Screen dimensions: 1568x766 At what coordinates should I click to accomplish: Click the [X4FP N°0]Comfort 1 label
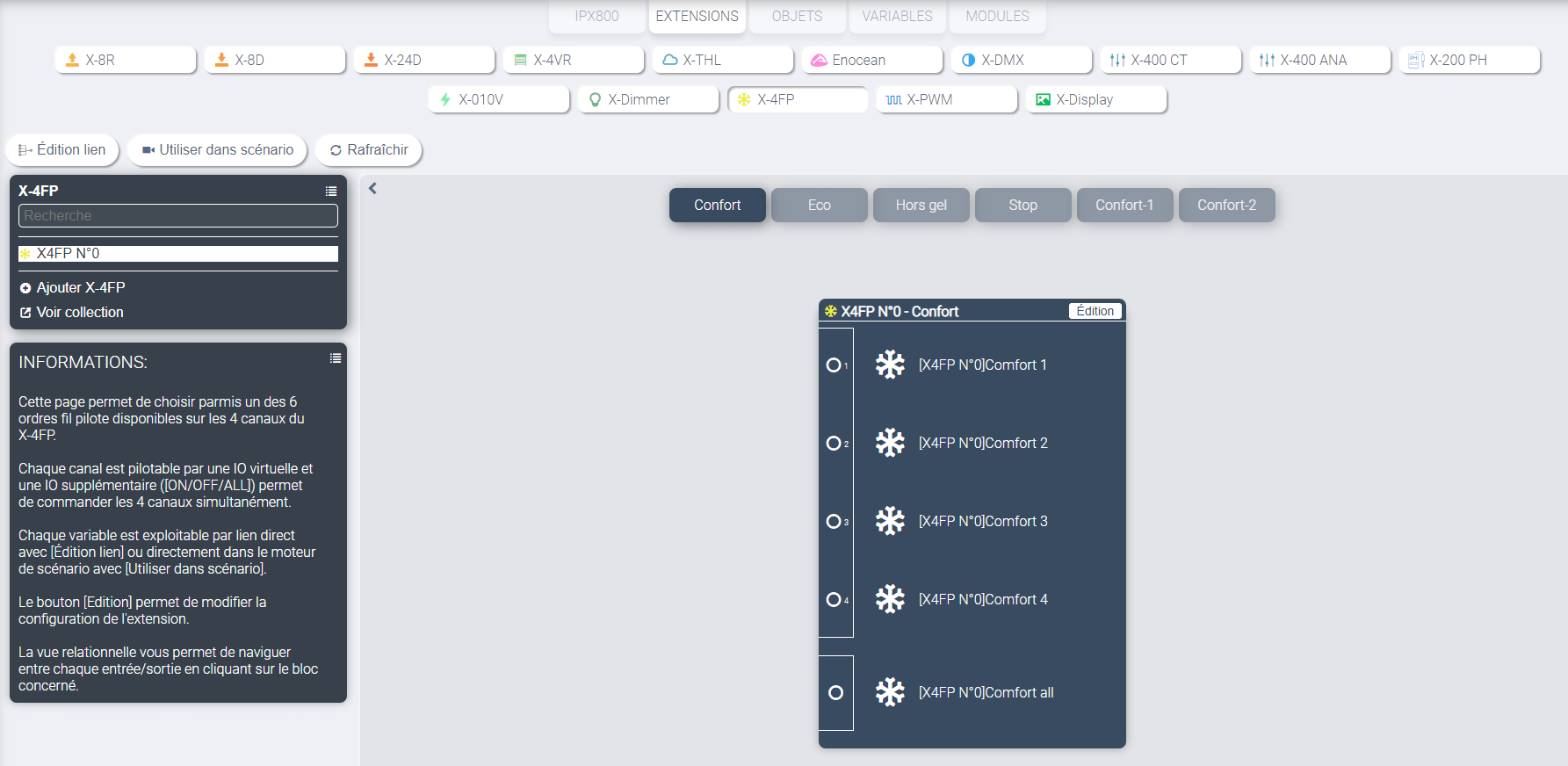coord(983,365)
